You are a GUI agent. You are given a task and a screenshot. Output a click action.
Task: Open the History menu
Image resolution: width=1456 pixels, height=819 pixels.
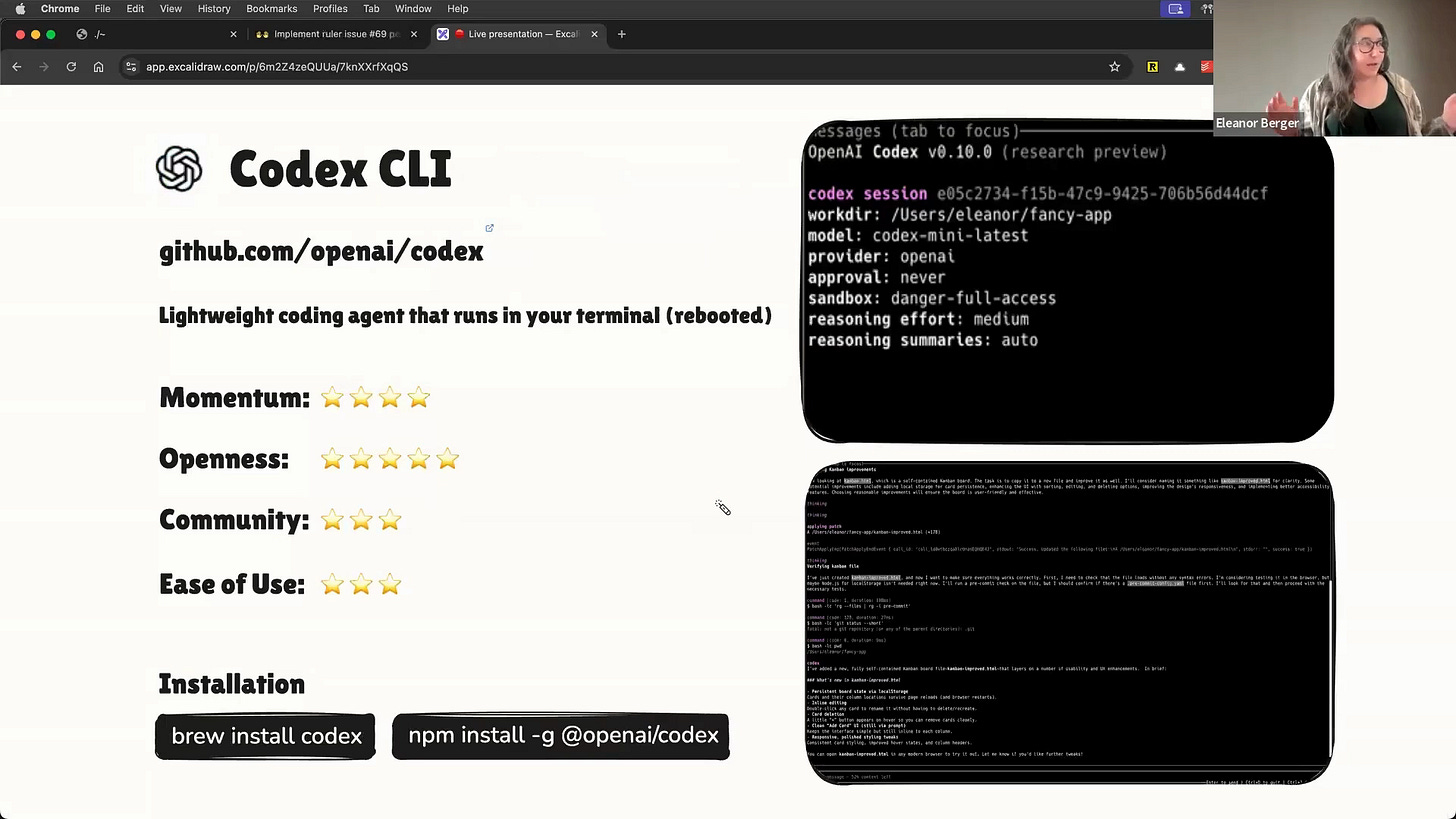point(213,8)
